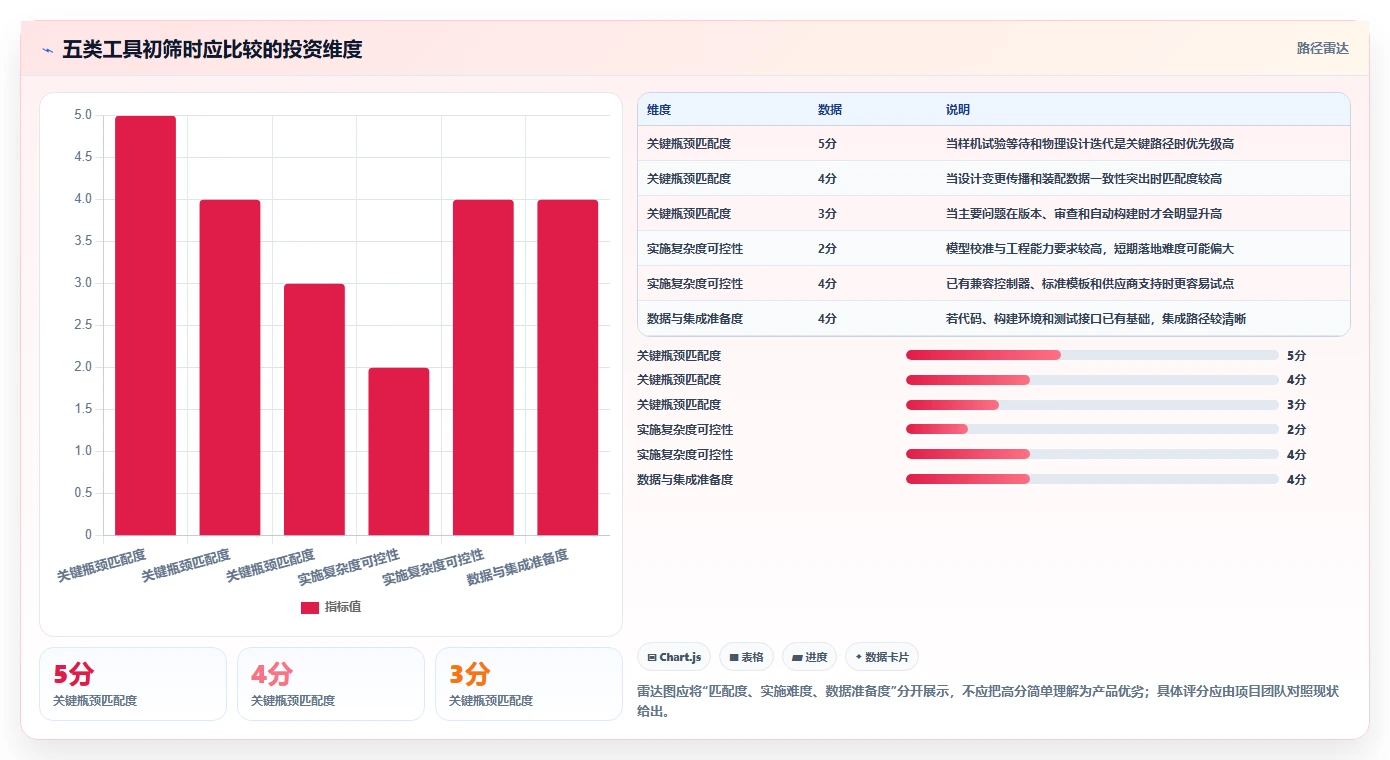Click the 实施复杂度可控性 progress bar showing 4分
The width and height of the screenshot is (1390, 760).
[1092, 455]
